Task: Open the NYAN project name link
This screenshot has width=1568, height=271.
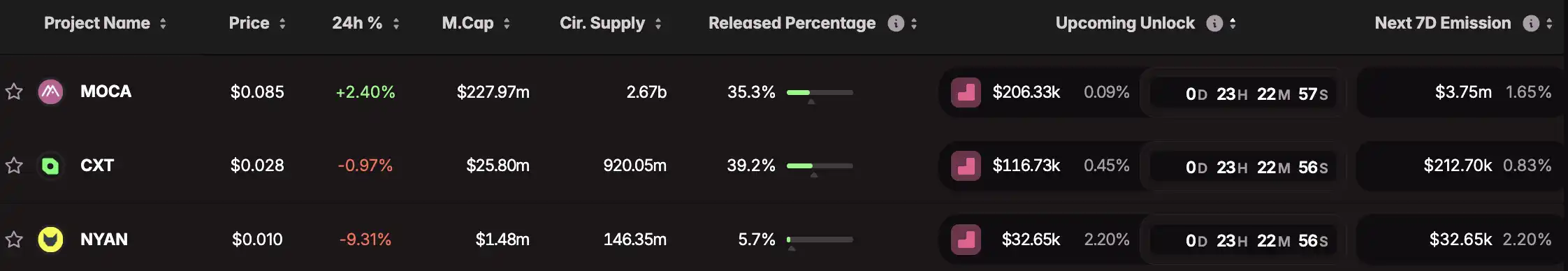Action: tap(104, 240)
